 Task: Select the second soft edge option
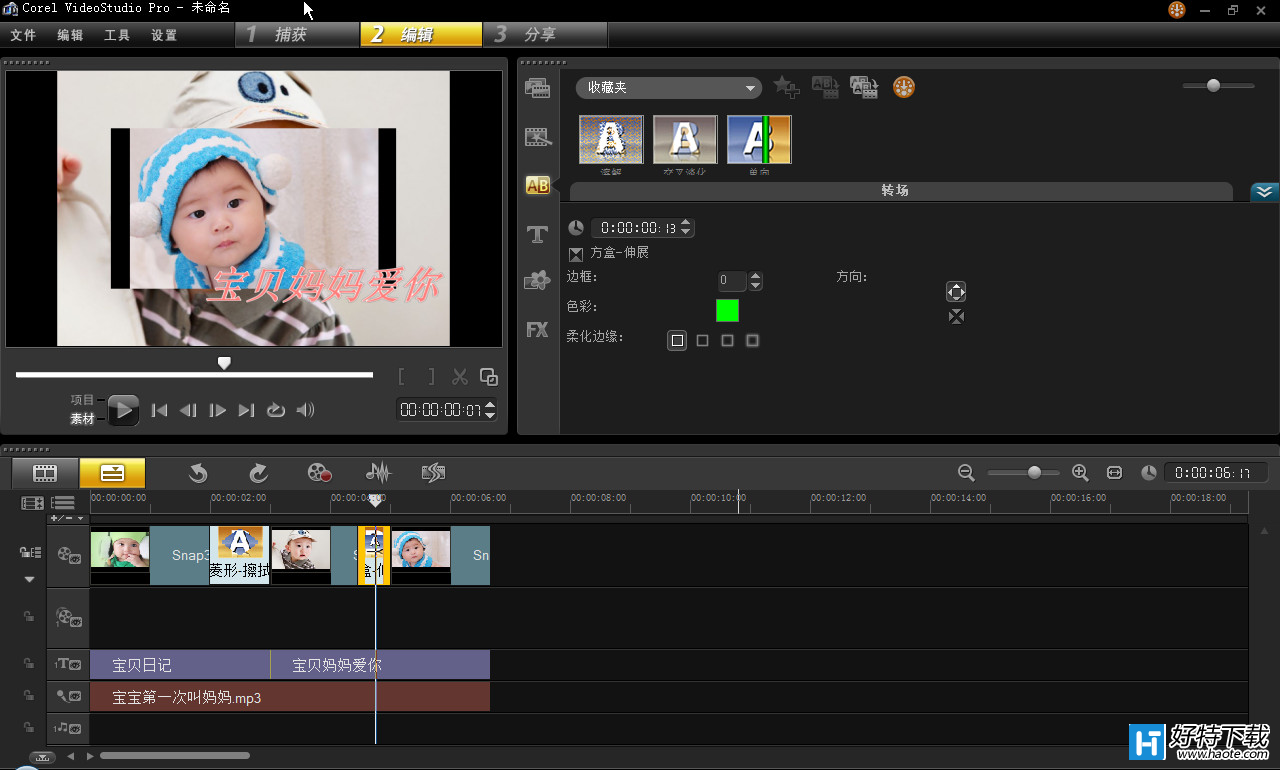coord(702,341)
